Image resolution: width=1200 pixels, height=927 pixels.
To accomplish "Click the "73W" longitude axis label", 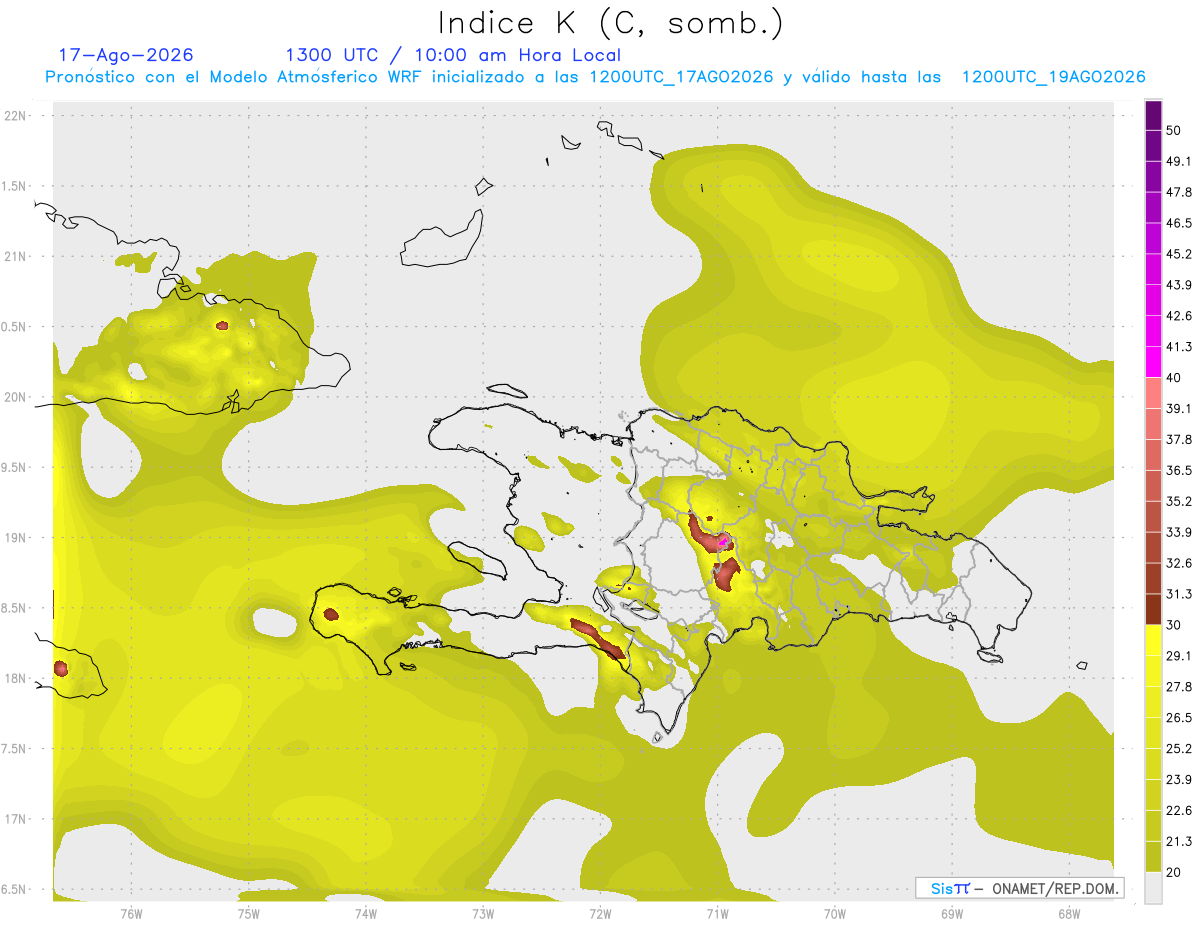I will pos(483,913).
